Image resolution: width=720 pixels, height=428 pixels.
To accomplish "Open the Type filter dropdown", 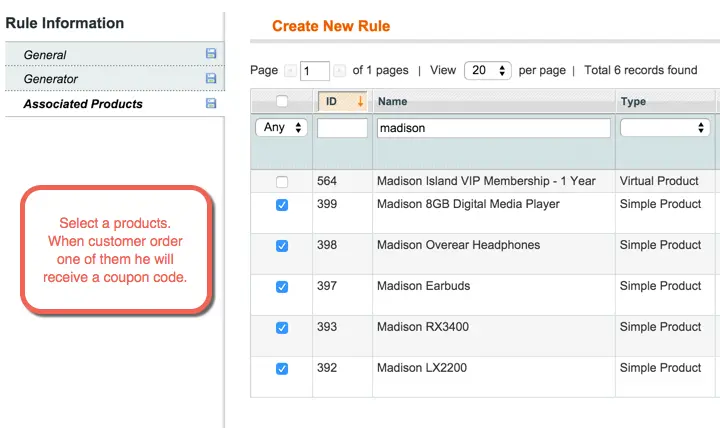I will [664, 128].
